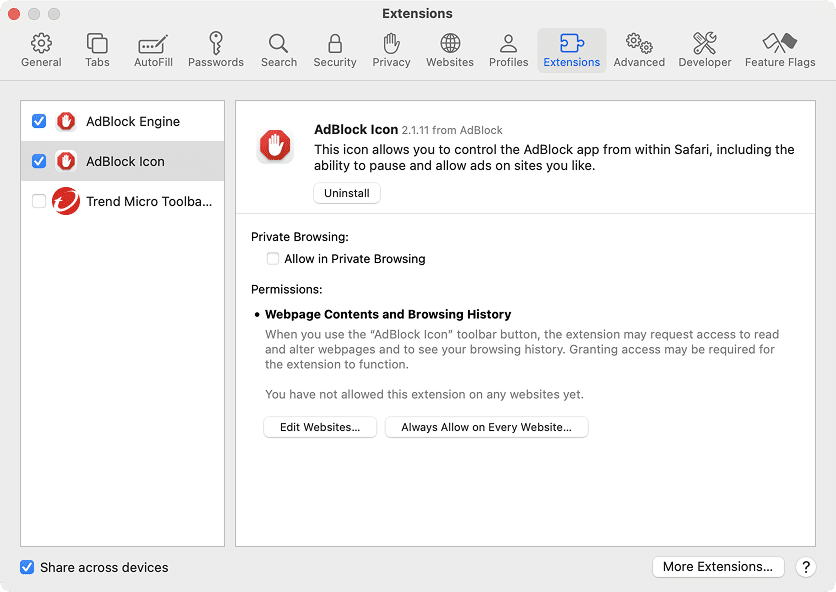Open the Feature Flags pane
The height and width of the screenshot is (592, 836).
click(x=779, y=48)
